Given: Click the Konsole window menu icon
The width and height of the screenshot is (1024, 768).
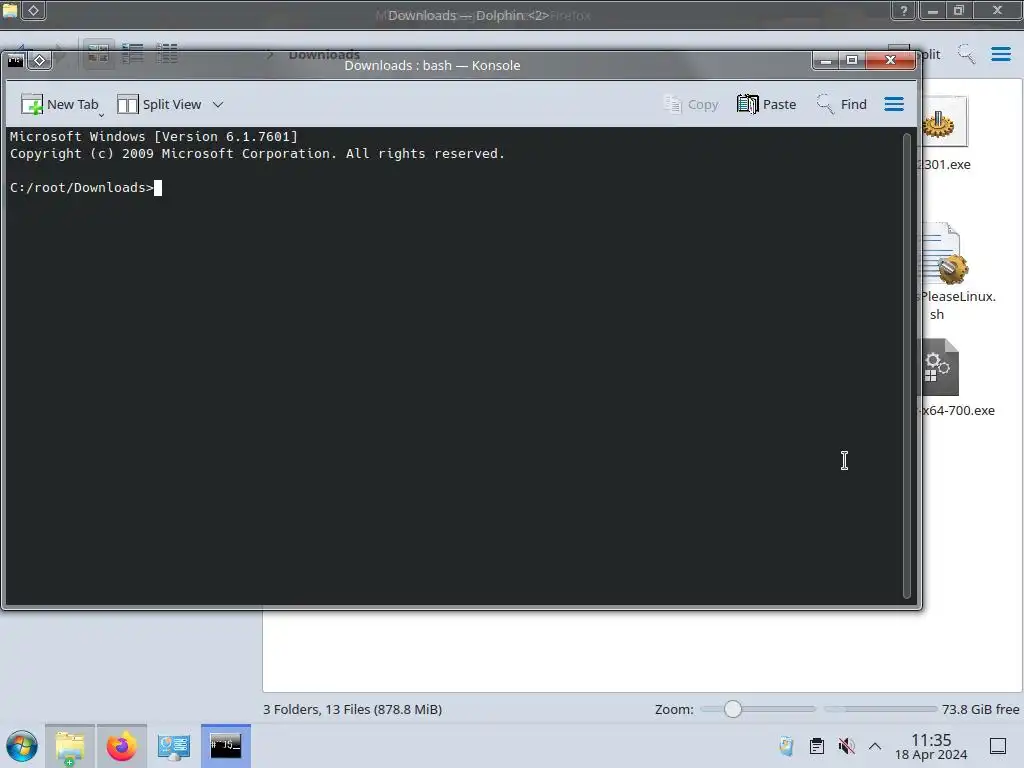Looking at the screenshot, I should pos(15,61).
